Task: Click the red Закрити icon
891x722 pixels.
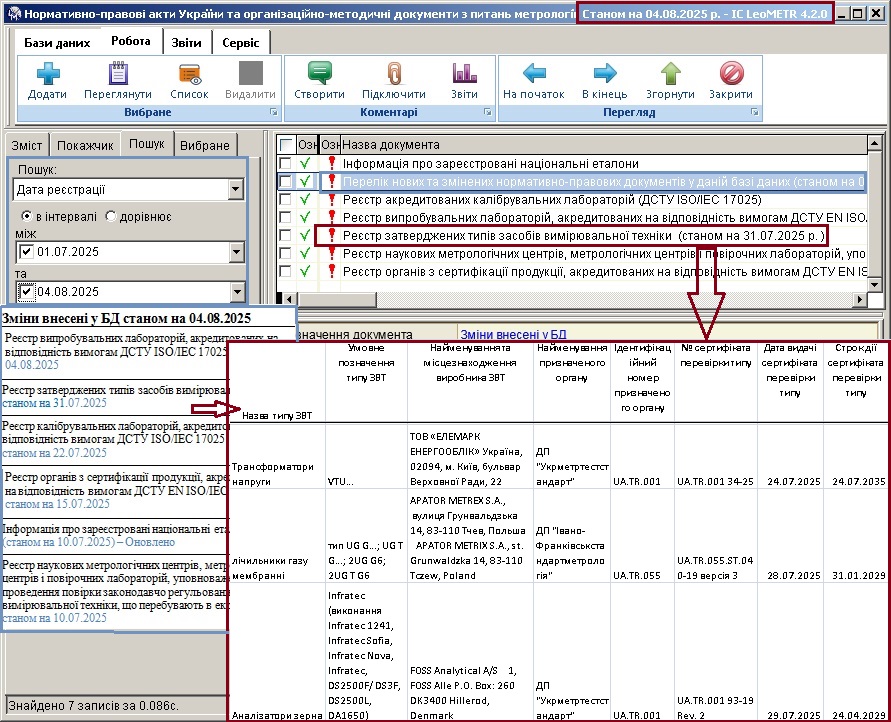Action: coord(731,74)
